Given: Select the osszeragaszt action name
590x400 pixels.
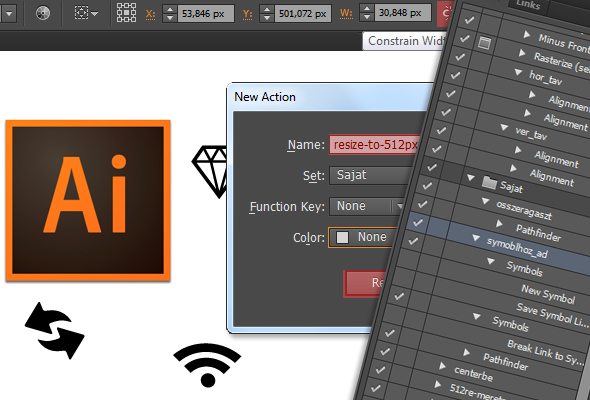Looking at the screenshot, I should click(x=524, y=210).
